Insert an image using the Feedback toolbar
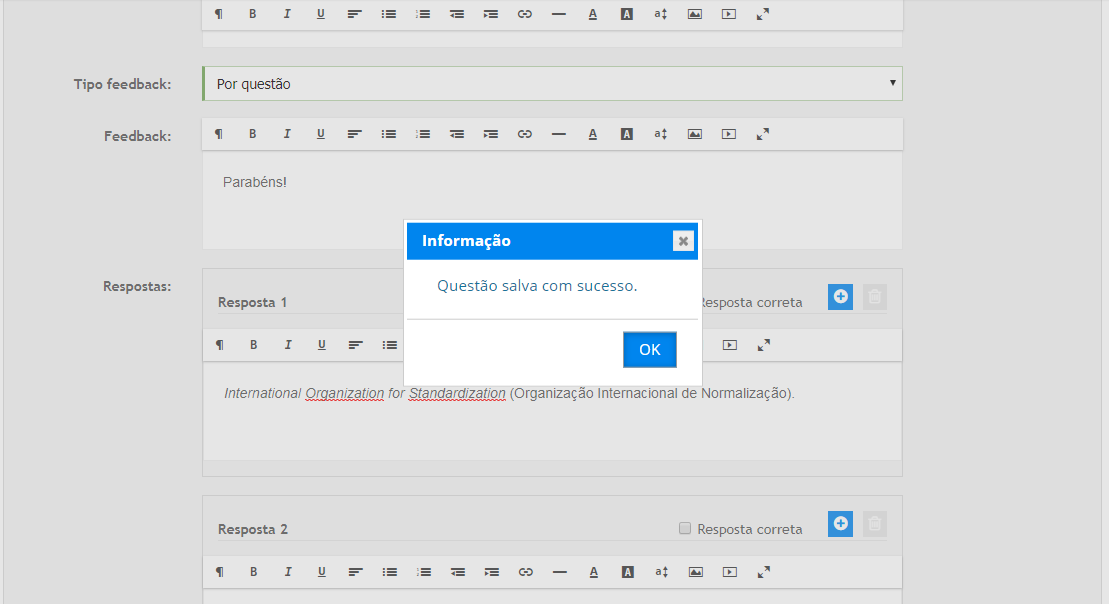This screenshot has height=604, width=1109. click(x=695, y=134)
